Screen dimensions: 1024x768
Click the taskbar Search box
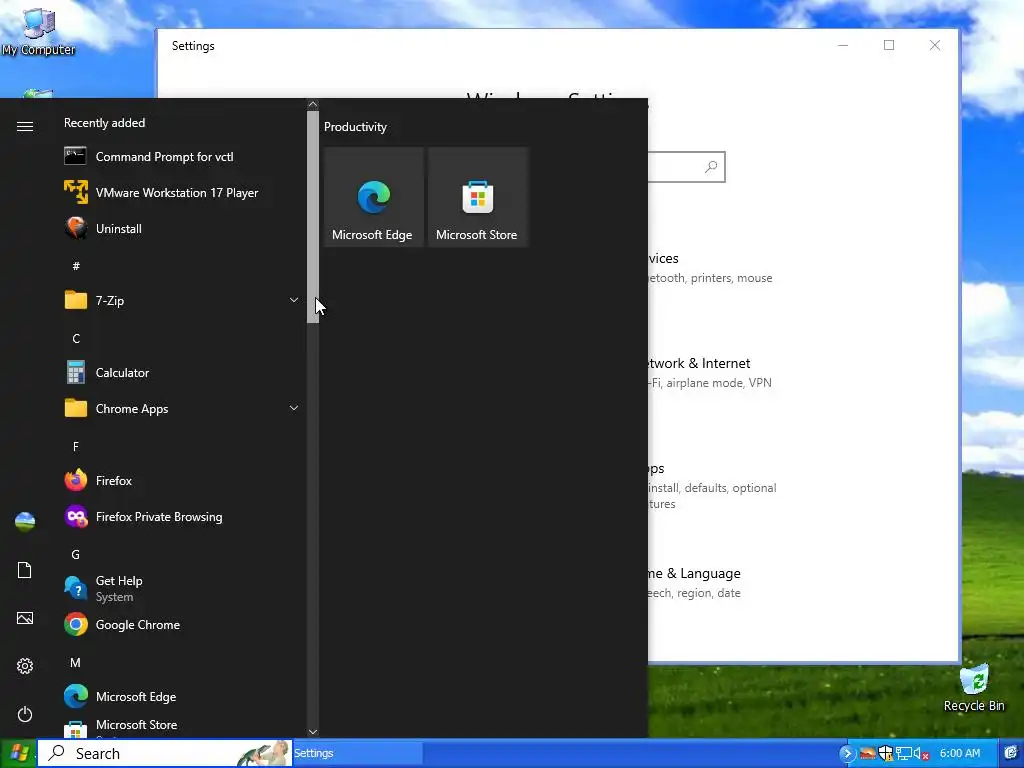pos(165,754)
